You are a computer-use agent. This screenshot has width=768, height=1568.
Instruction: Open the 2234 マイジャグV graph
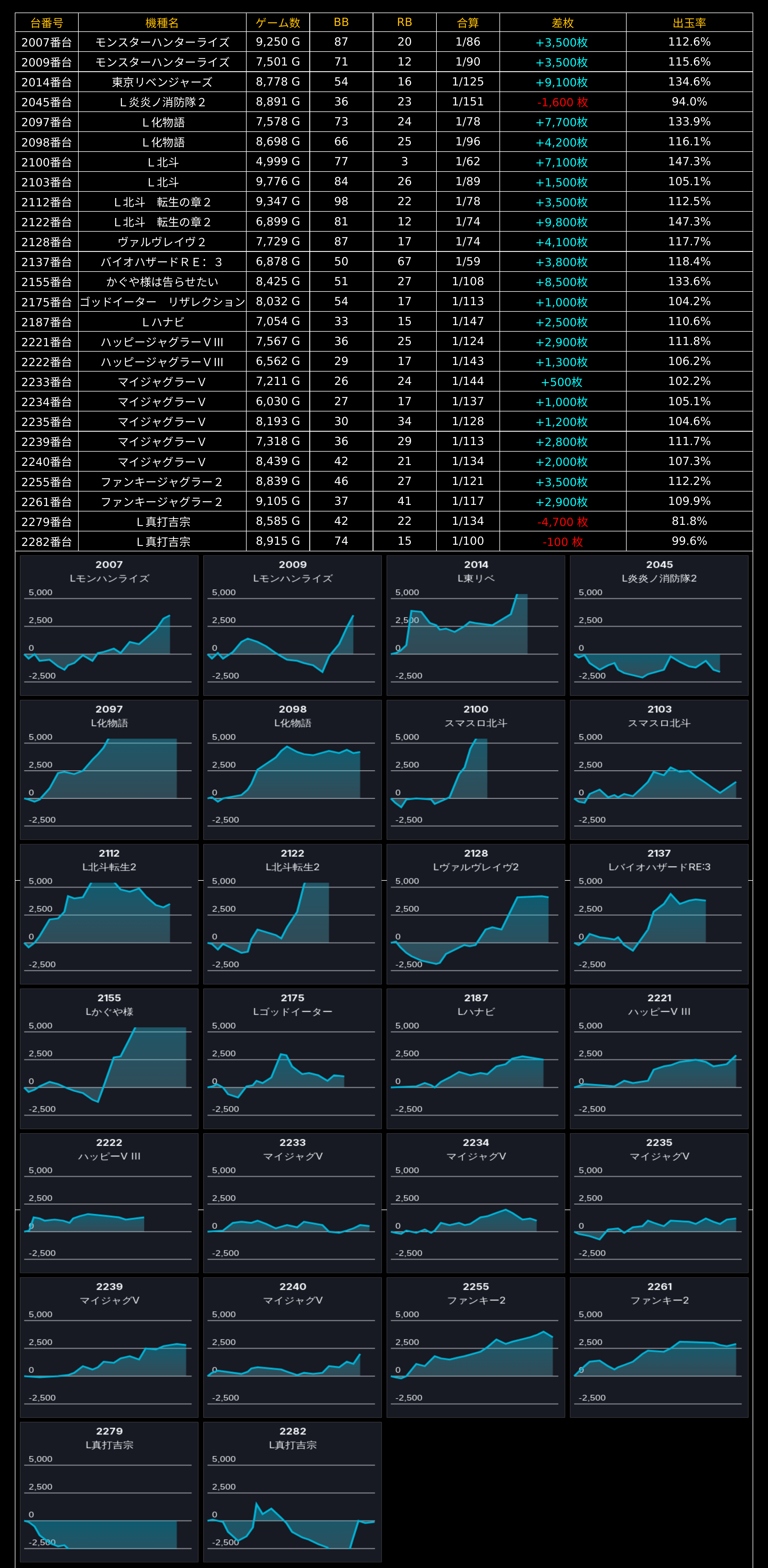[476, 1203]
